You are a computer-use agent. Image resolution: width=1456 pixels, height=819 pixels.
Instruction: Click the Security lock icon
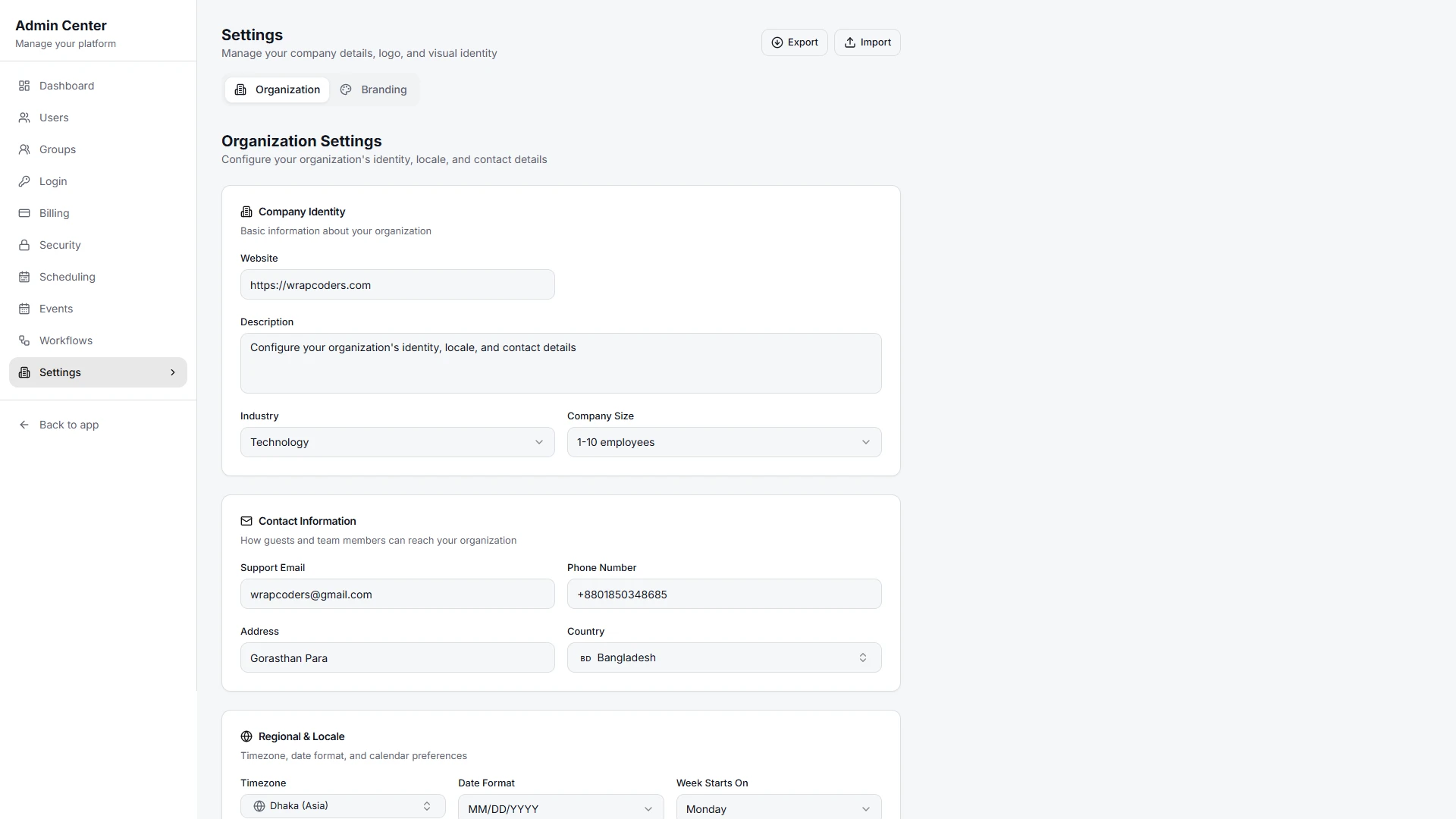pos(24,245)
